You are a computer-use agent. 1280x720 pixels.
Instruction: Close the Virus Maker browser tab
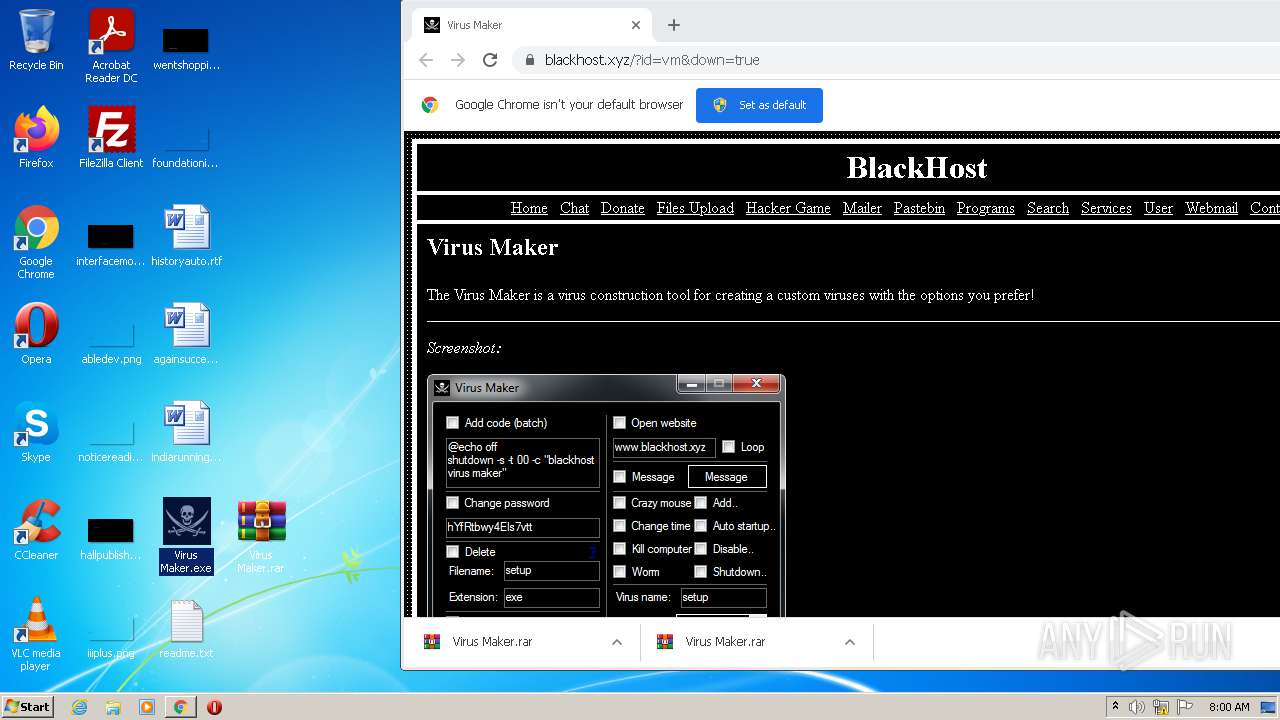[636, 25]
